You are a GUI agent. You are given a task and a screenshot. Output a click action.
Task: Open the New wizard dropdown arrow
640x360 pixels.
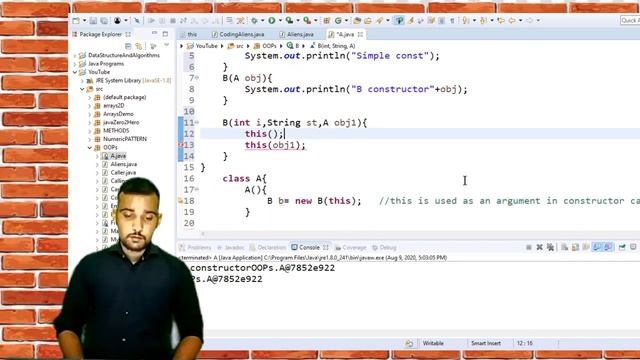pos(84,20)
